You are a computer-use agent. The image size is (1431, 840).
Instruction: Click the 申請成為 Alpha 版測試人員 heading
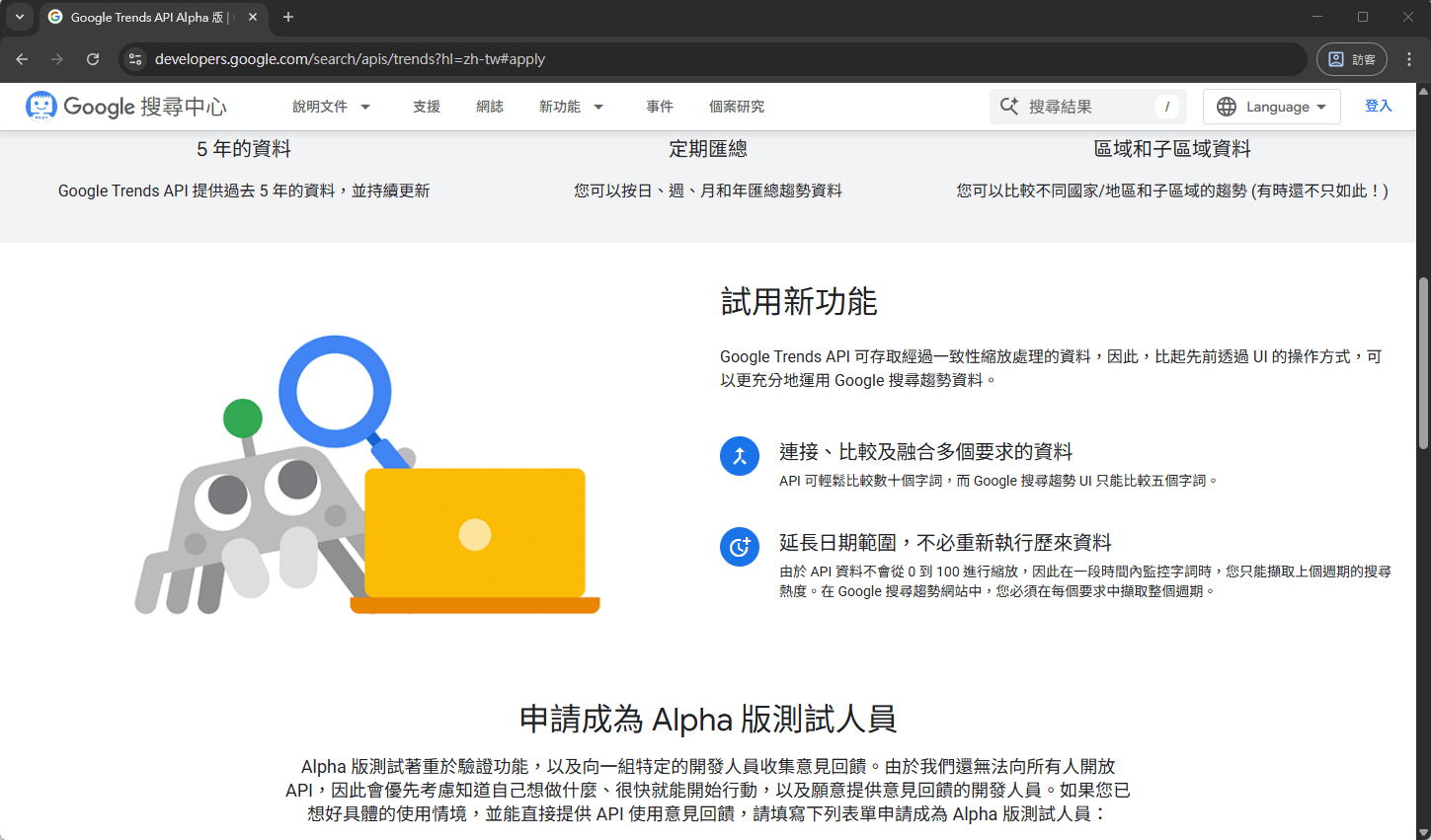(708, 720)
